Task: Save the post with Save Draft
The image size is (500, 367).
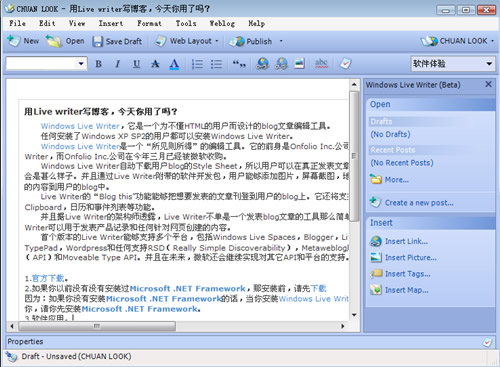Action: tap(117, 41)
